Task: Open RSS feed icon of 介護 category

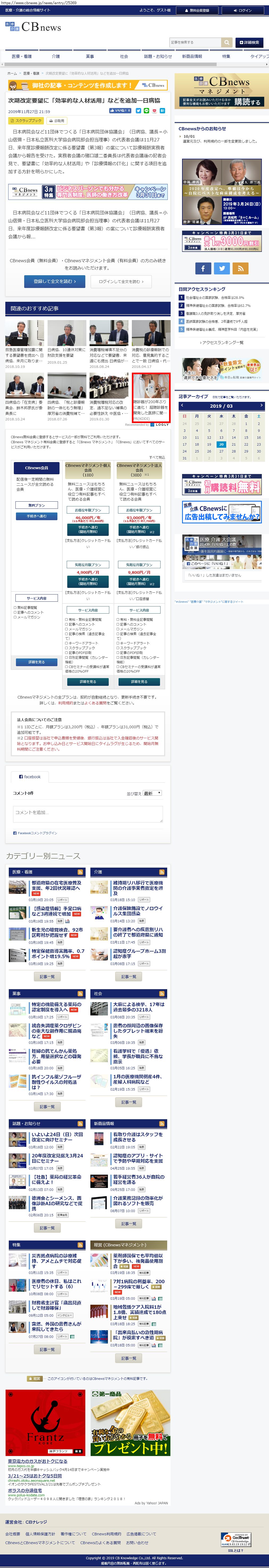Action: pyautogui.click(x=162, y=872)
